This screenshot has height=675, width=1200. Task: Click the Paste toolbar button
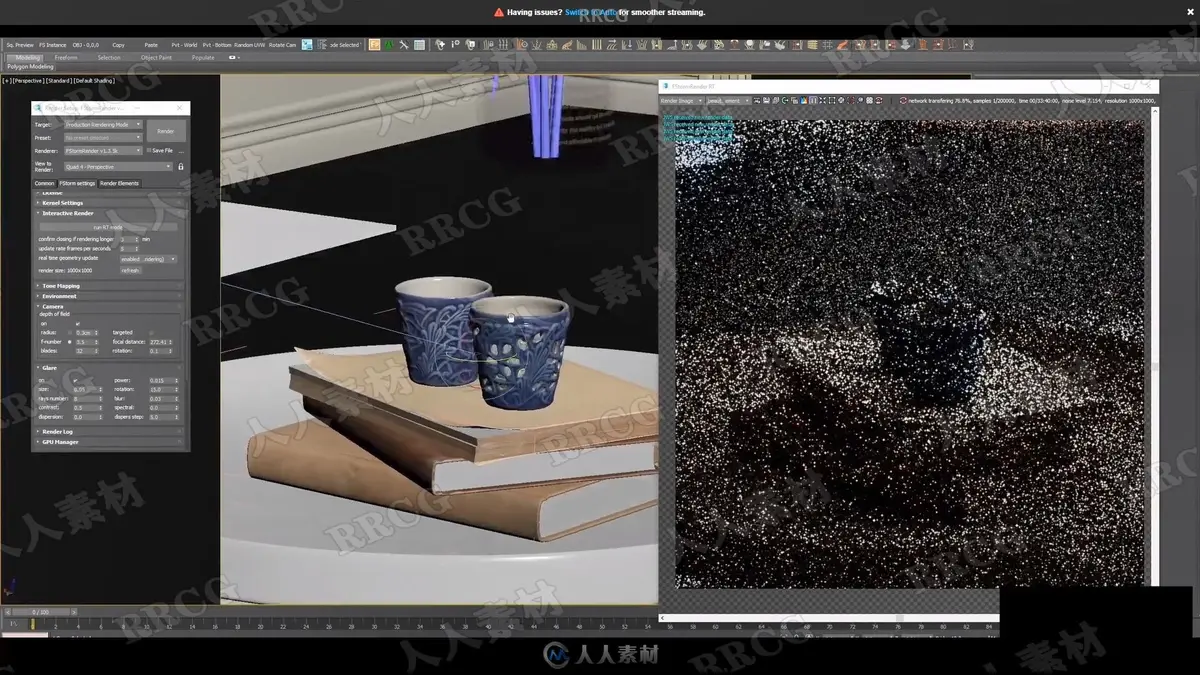pyautogui.click(x=151, y=45)
